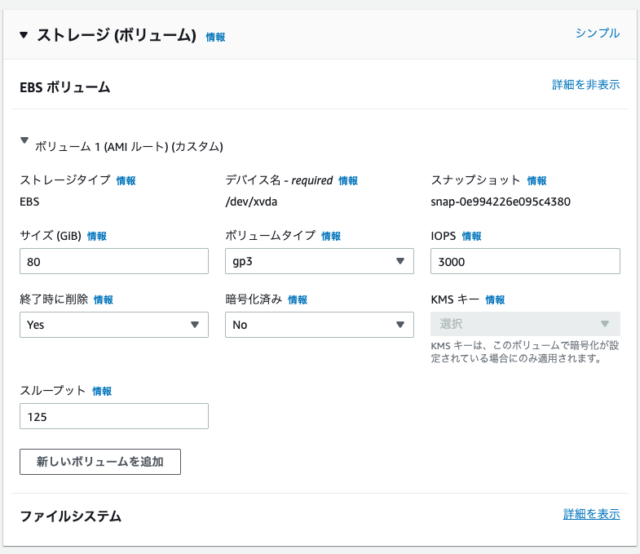Click the EBS storage type value

pyautogui.click(x=30, y=202)
